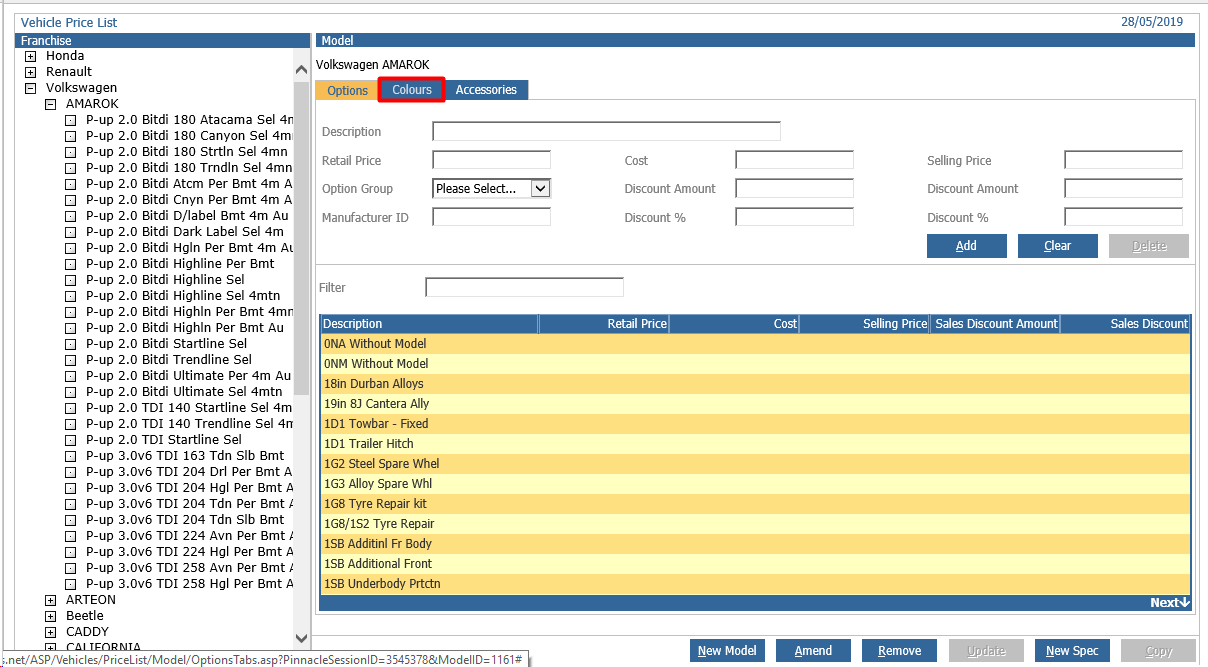The image size is (1208, 667).
Task: Collapse the AMAROK model node
Action: [x=51, y=104]
